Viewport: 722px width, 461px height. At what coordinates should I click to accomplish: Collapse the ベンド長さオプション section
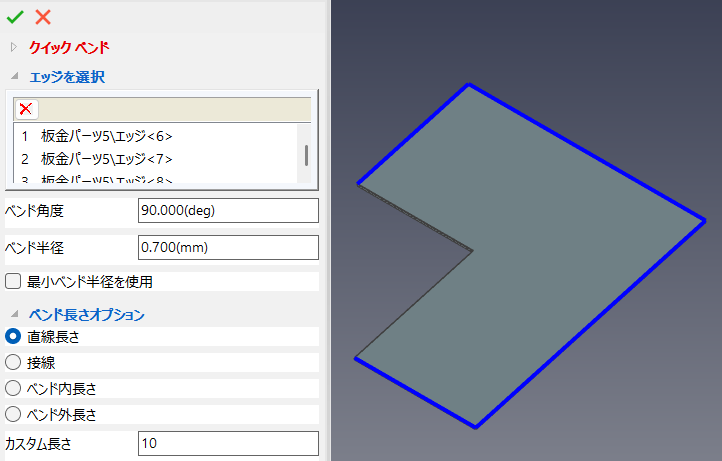14,315
